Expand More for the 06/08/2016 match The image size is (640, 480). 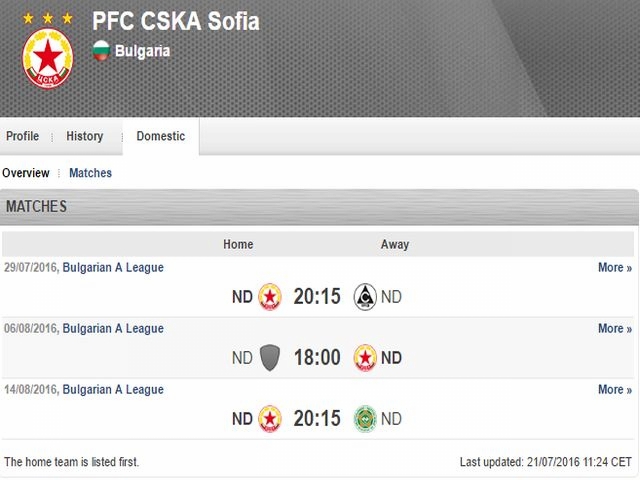point(615,328)
